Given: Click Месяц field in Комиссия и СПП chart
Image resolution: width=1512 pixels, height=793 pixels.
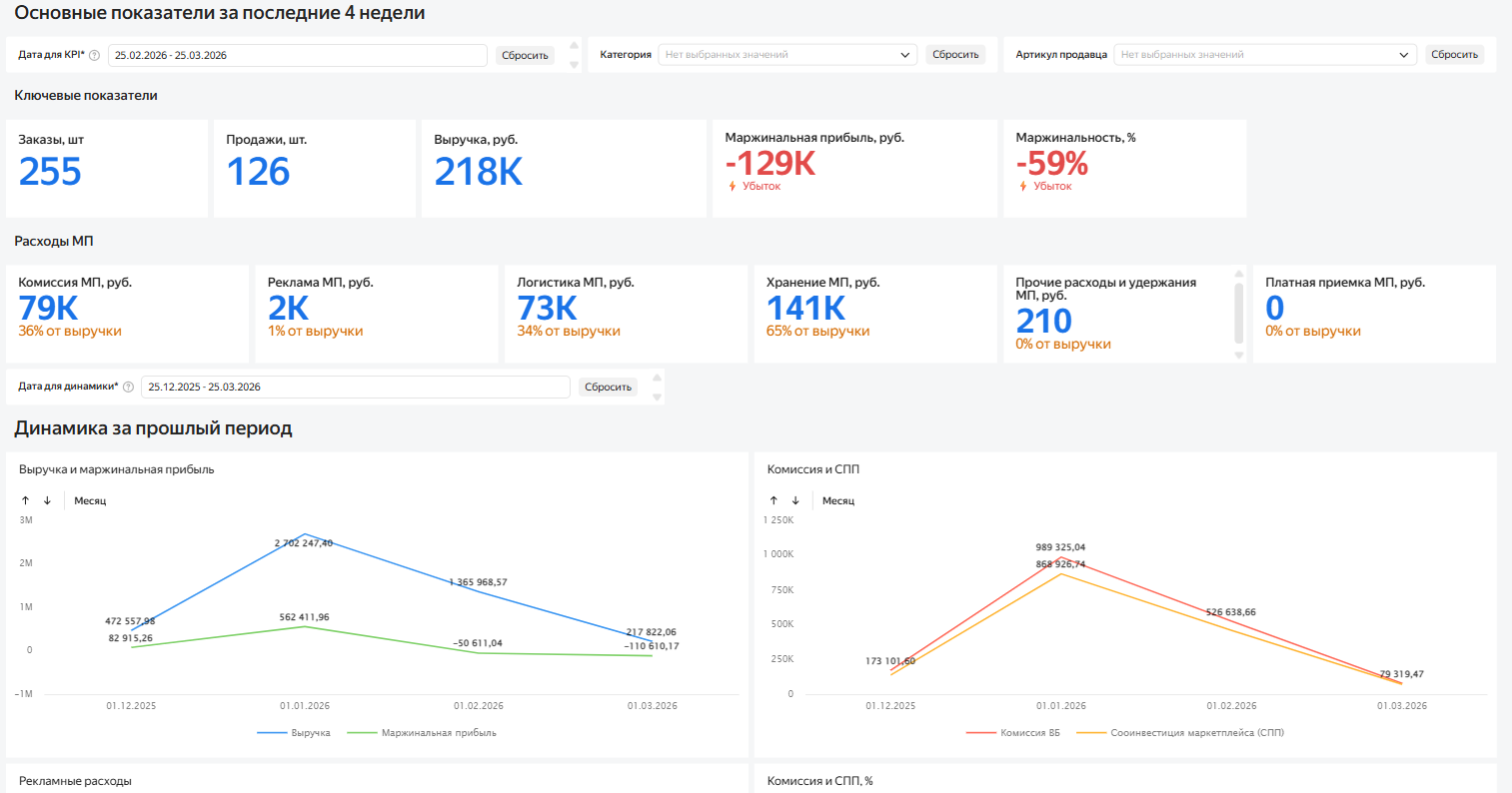Looking at the screenshot, I should tap(838, 500).
